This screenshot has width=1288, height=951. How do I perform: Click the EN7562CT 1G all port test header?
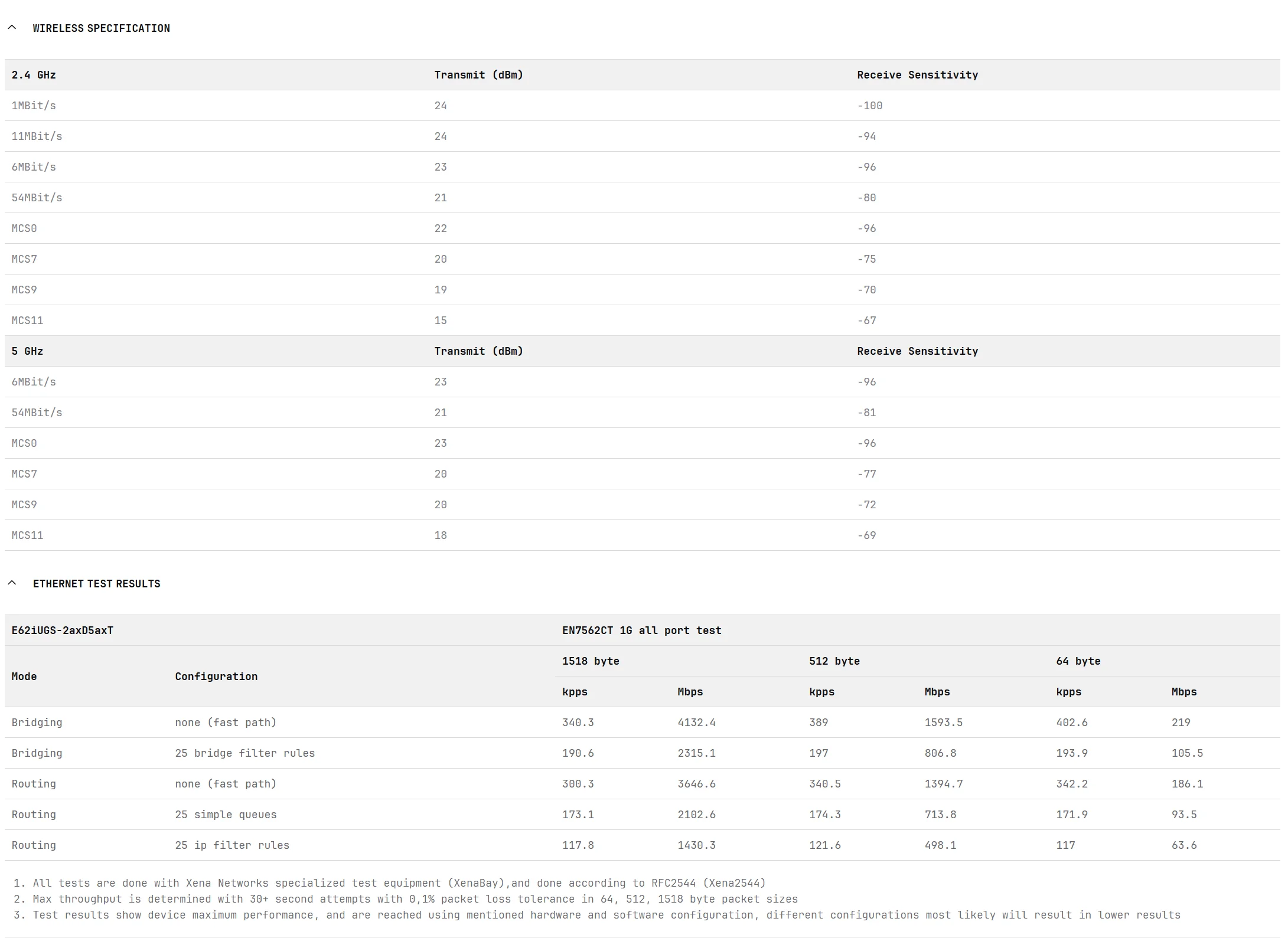click(x=641, y=630)
